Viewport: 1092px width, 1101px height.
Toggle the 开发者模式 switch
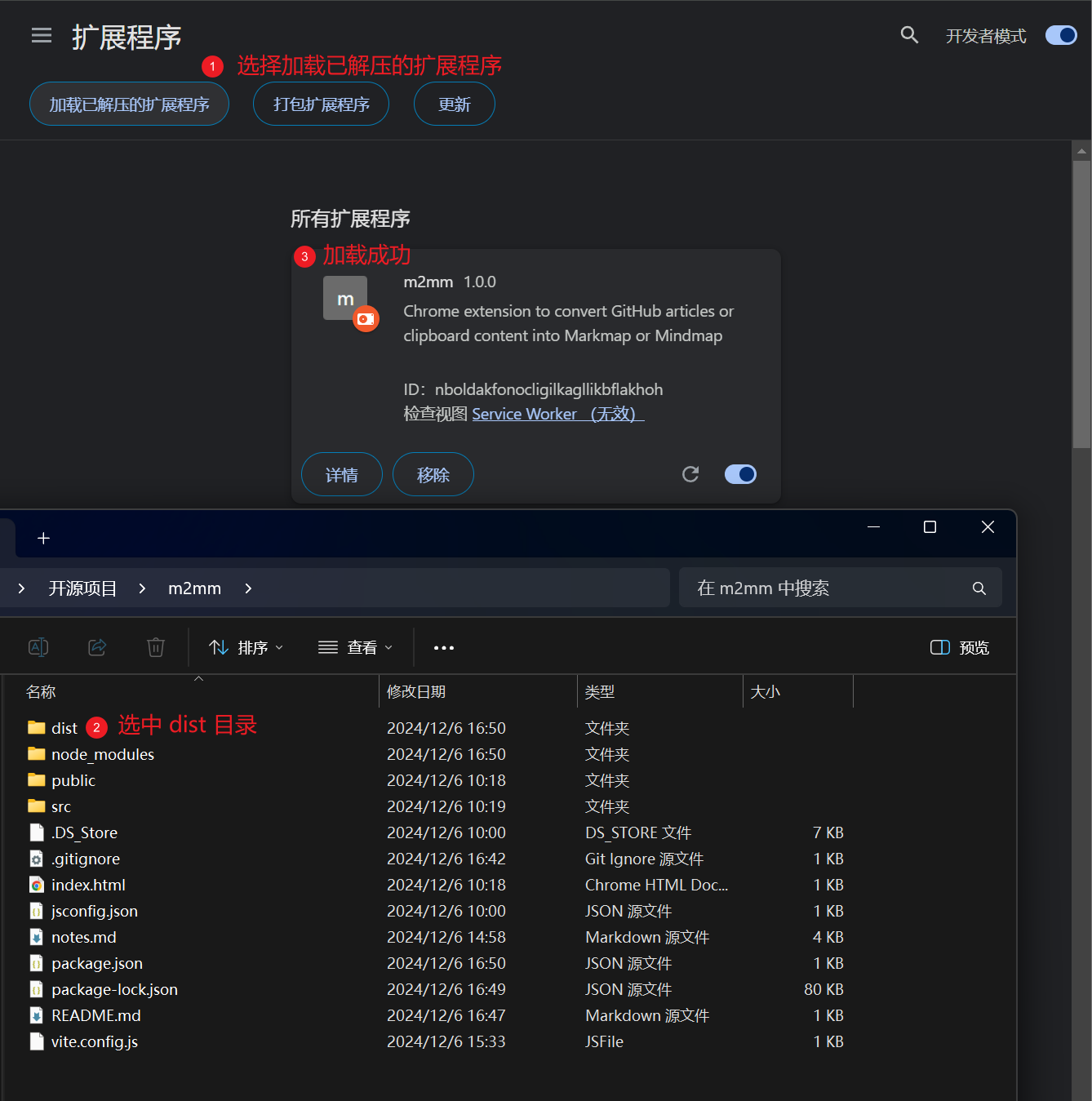(1061, 35)
